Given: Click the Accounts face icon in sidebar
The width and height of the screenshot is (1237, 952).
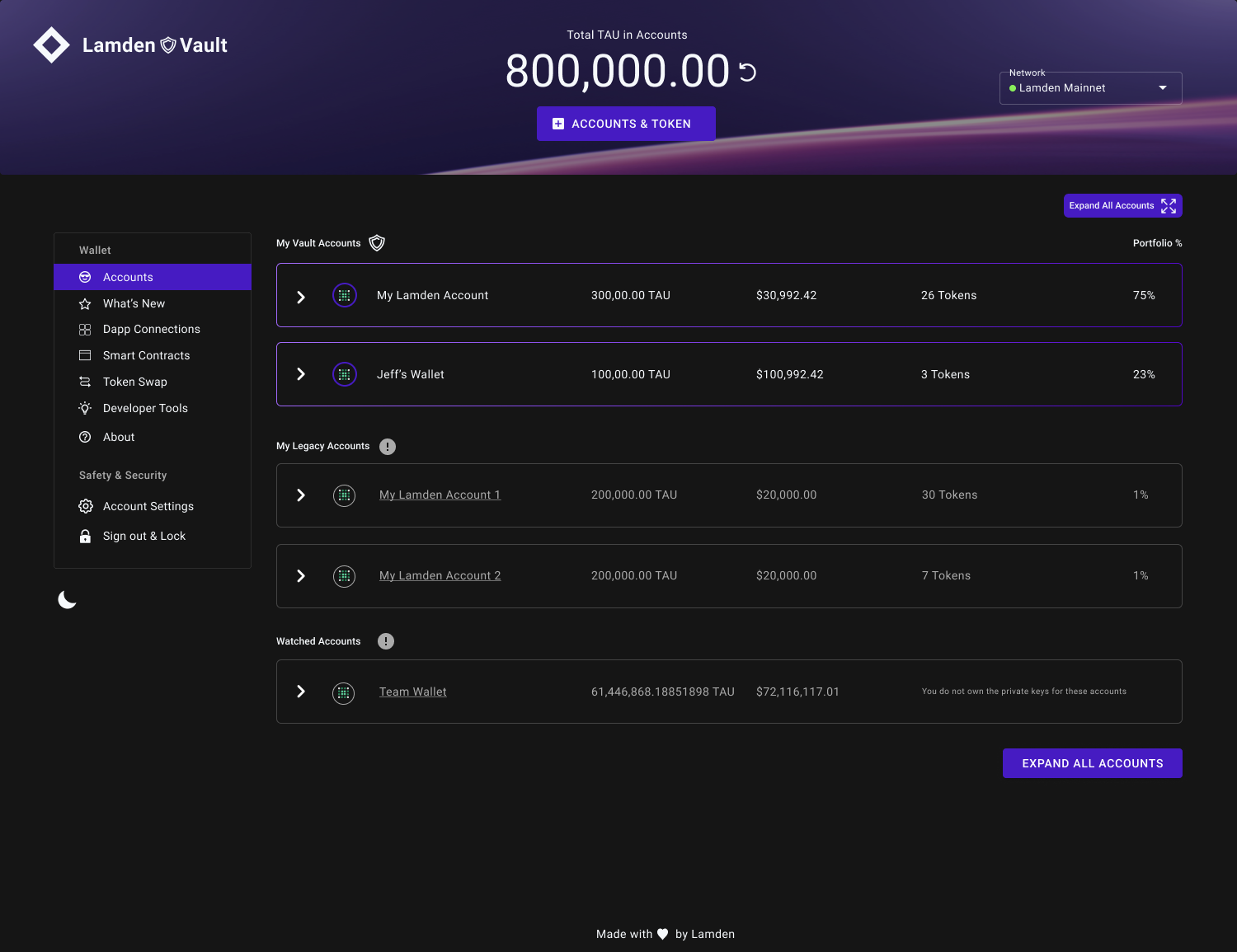Looking at the screenshot, I should tap(85, 277).
